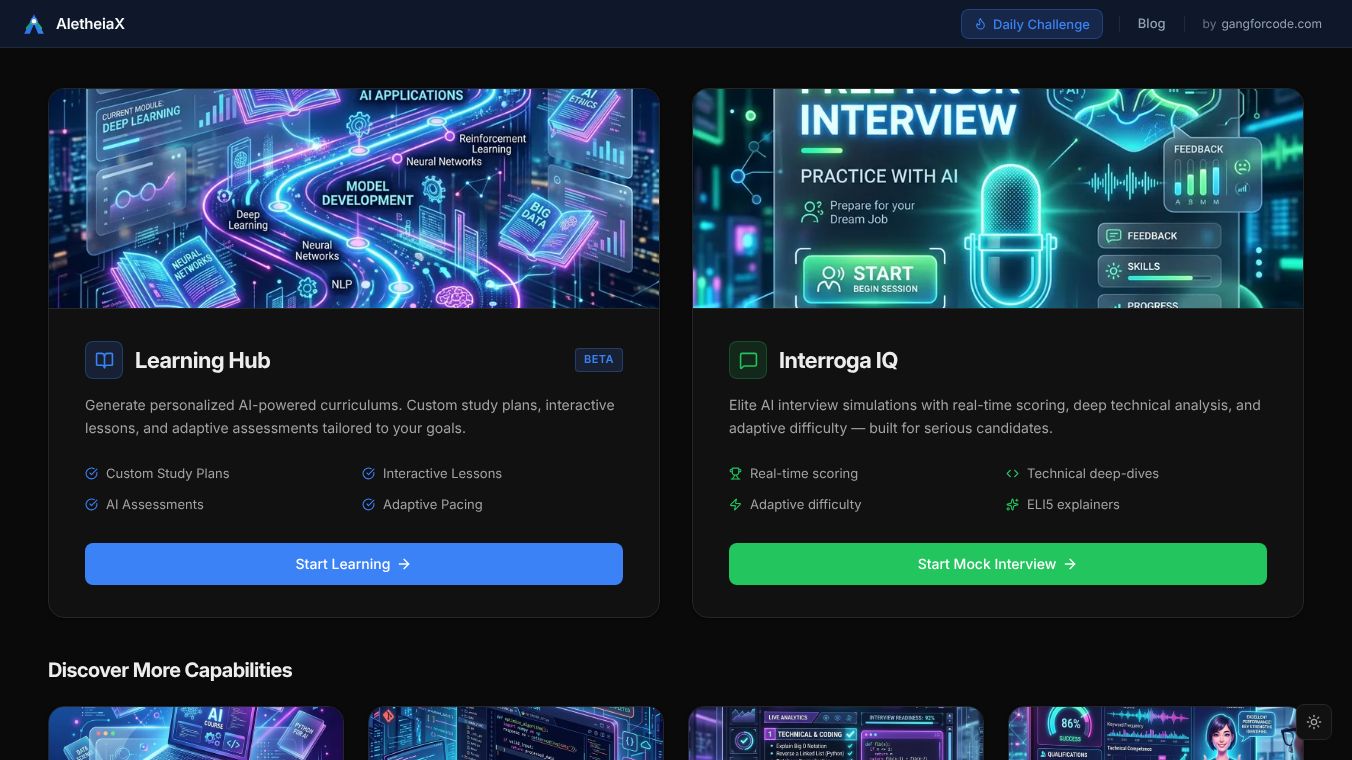Screen dimensions: 1352x760
Task: Click the AletheiaX logo icon
Action: click(34, 24)
